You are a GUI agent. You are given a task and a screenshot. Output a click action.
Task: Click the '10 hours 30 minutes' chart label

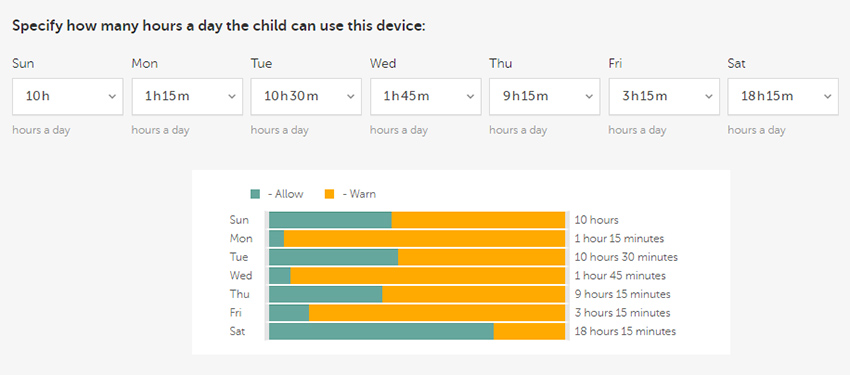tap(626, 257)
